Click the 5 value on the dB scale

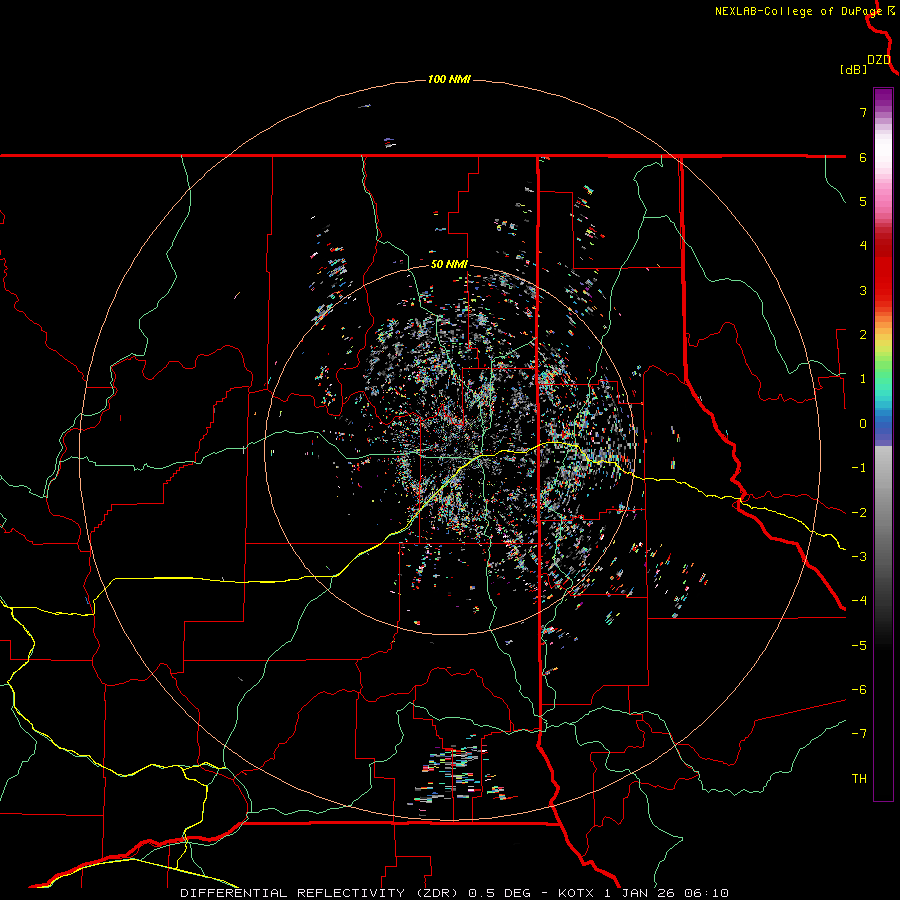click(x=863, y=201)
